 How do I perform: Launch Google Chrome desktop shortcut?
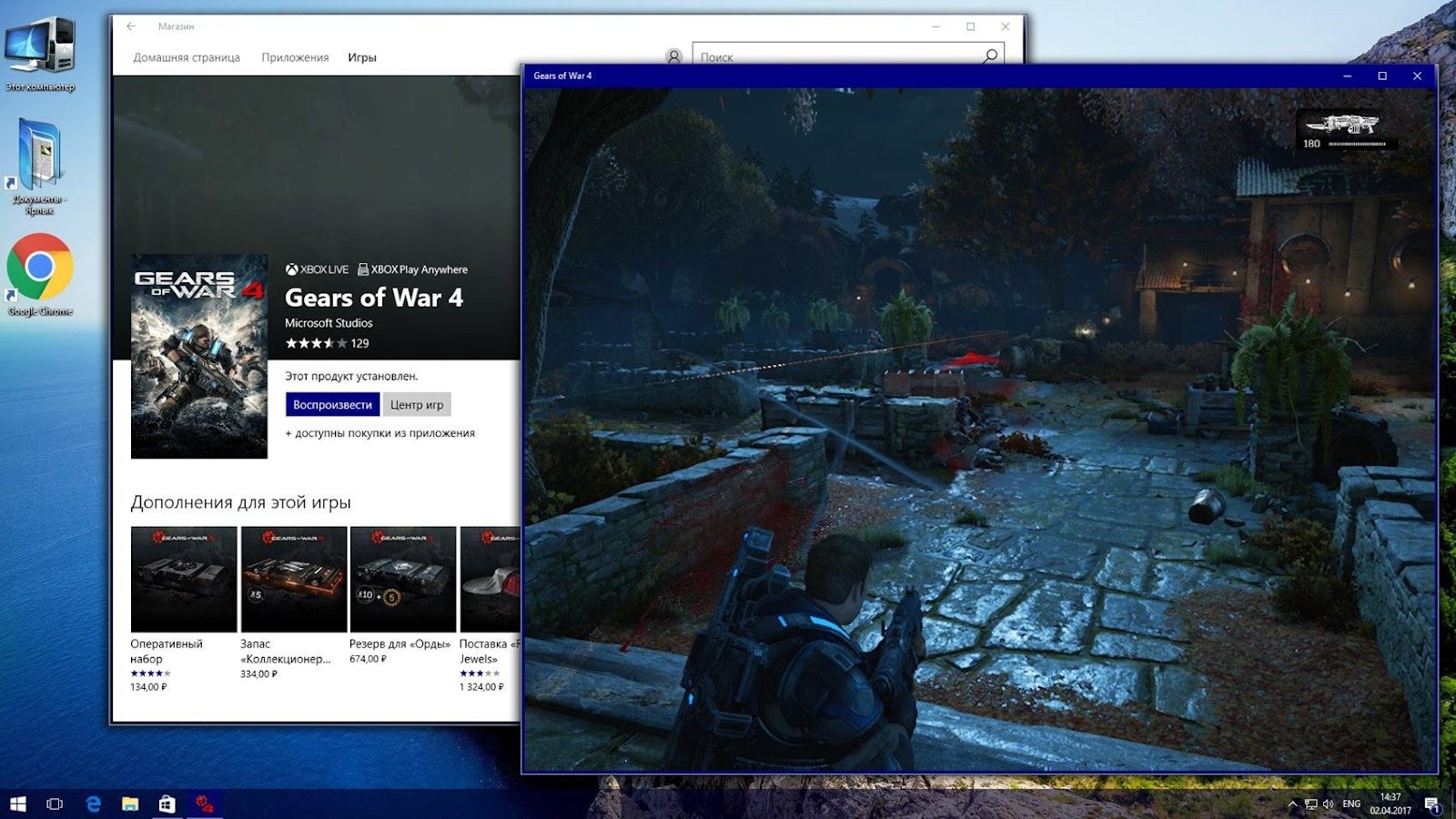[40, 275]
